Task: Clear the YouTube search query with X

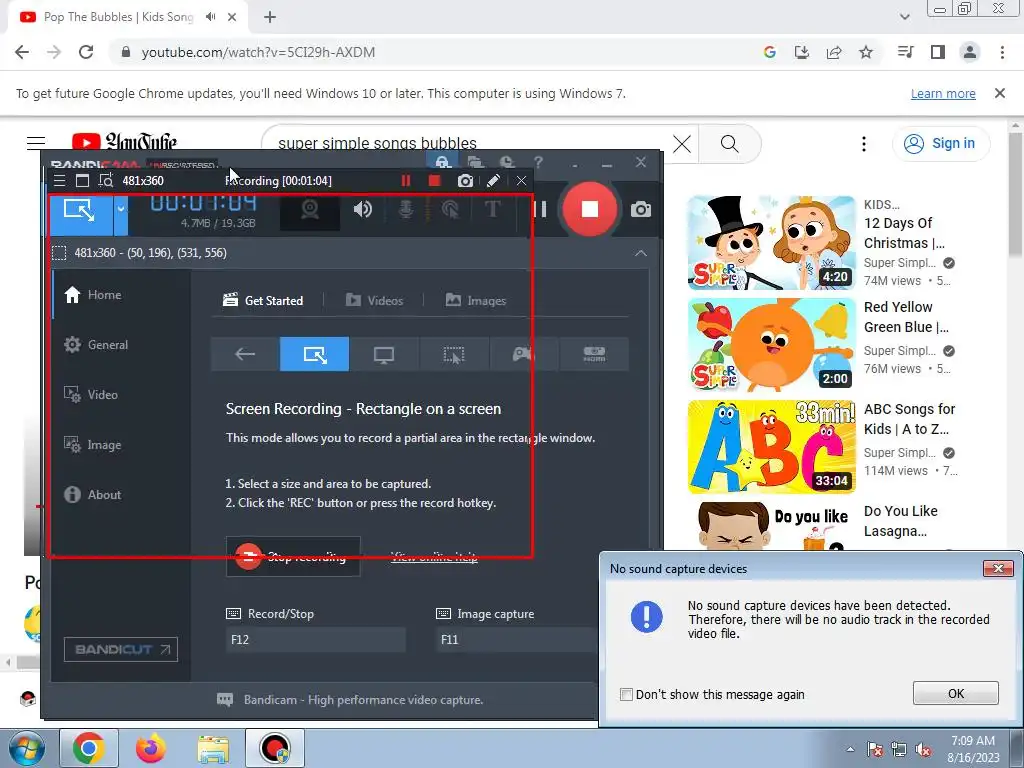Action: [682, 143]
